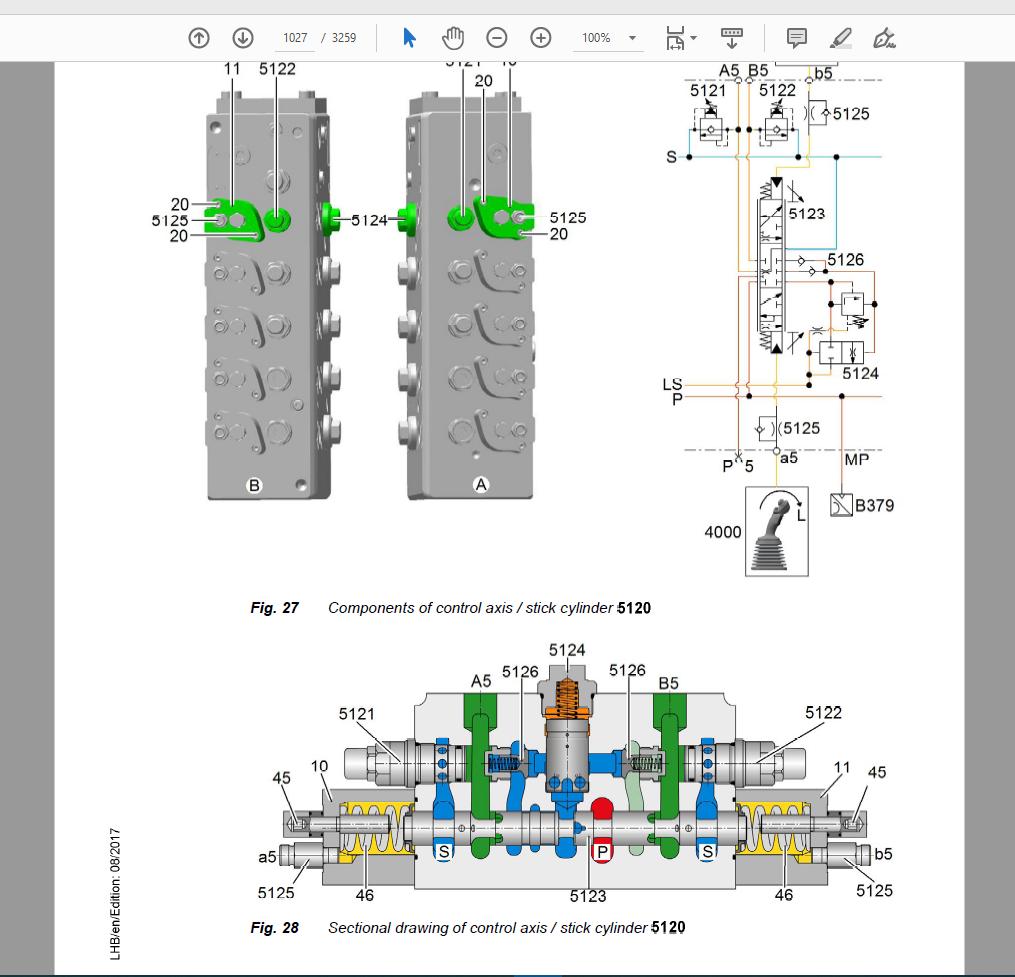
Task: Open the 100% zoom level dropdown
Action: (x=608, y=38)
